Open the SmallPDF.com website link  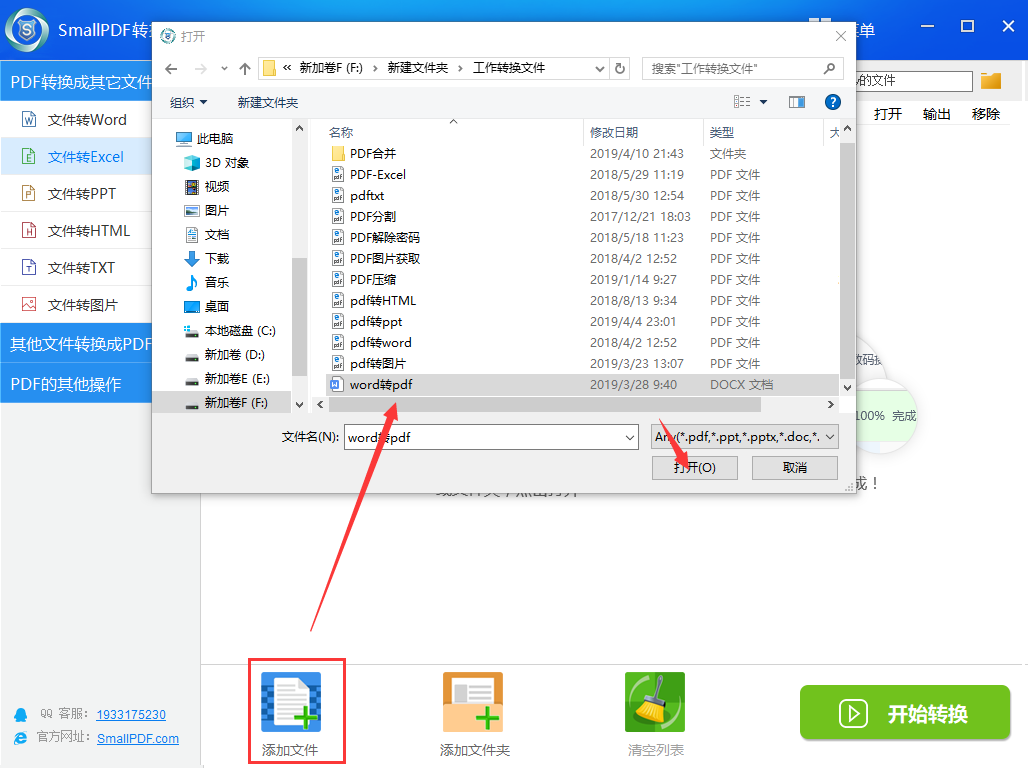[x=138, y=739]
